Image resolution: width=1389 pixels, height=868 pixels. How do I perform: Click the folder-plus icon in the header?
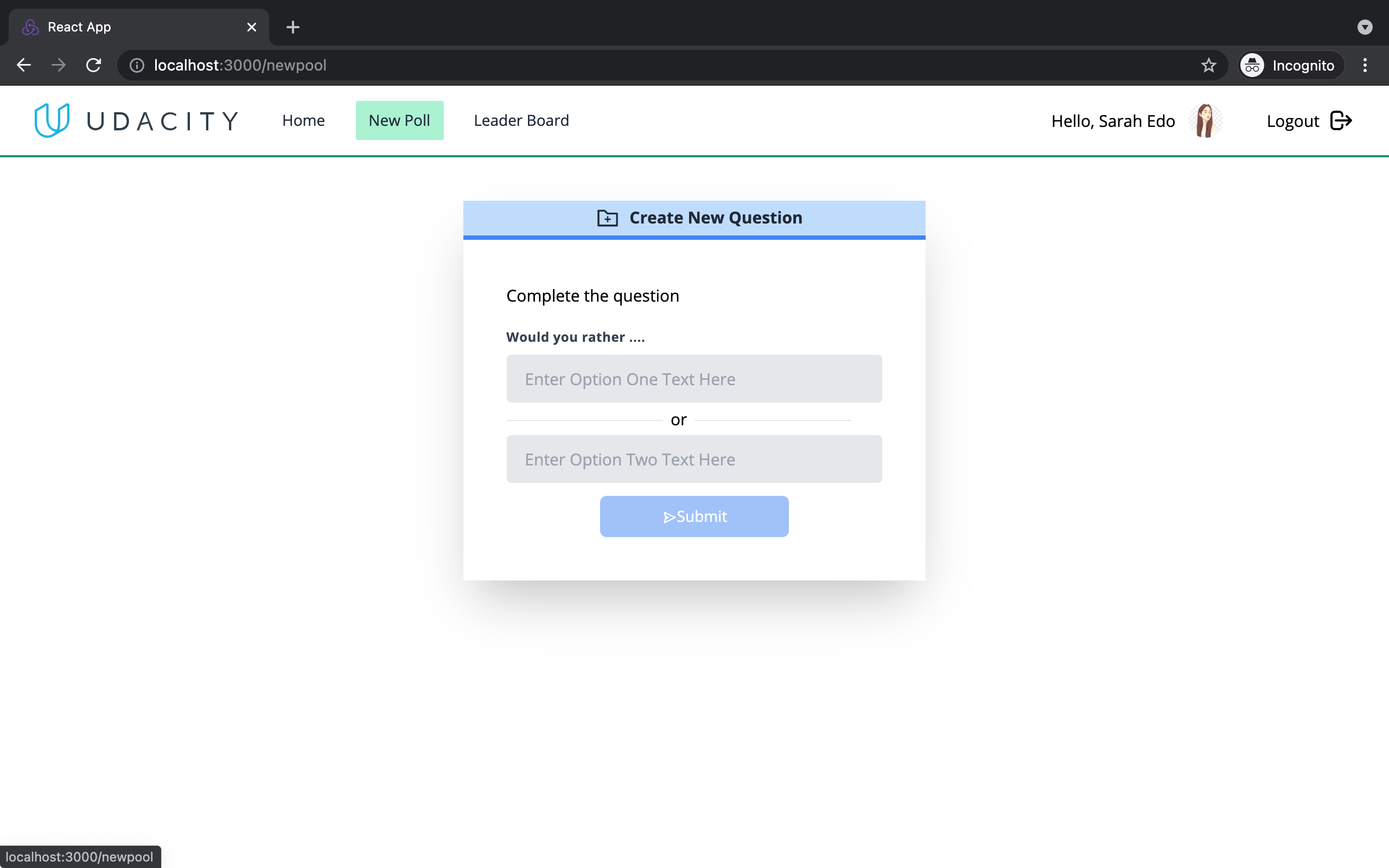click(x=607, y=218)
